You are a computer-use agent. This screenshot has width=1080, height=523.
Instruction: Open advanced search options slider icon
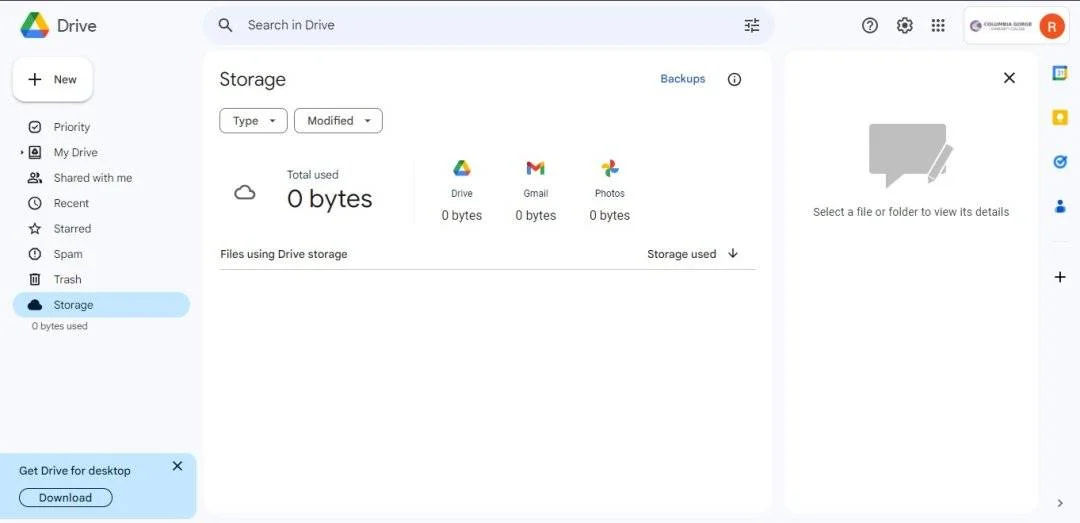pos(752,25)
